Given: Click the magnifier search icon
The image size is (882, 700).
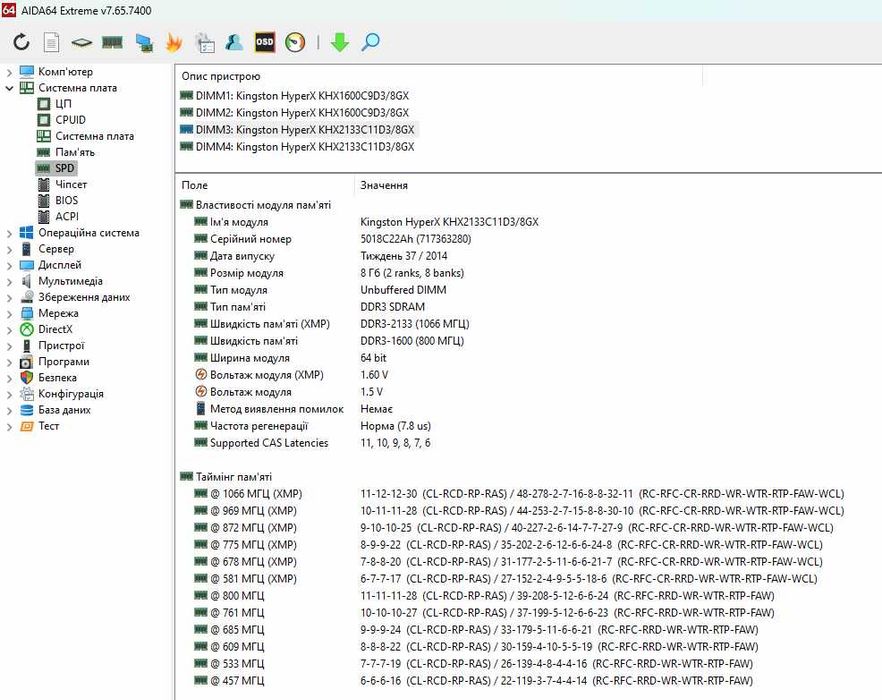Looking at the screenshot, I should pyautogui.click(x=370, y=42).
